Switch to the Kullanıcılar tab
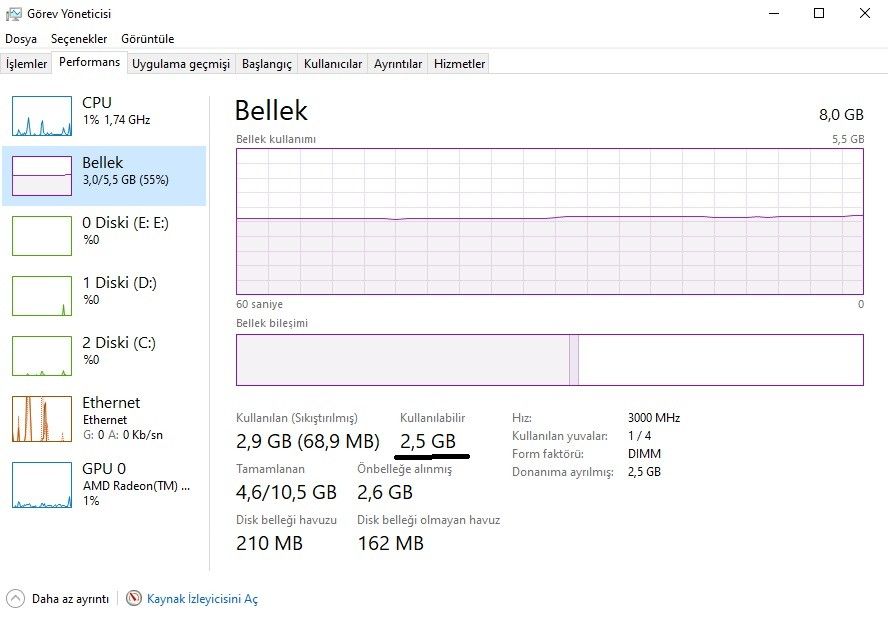This screenshot has height=622, width=888. [333, 64]
